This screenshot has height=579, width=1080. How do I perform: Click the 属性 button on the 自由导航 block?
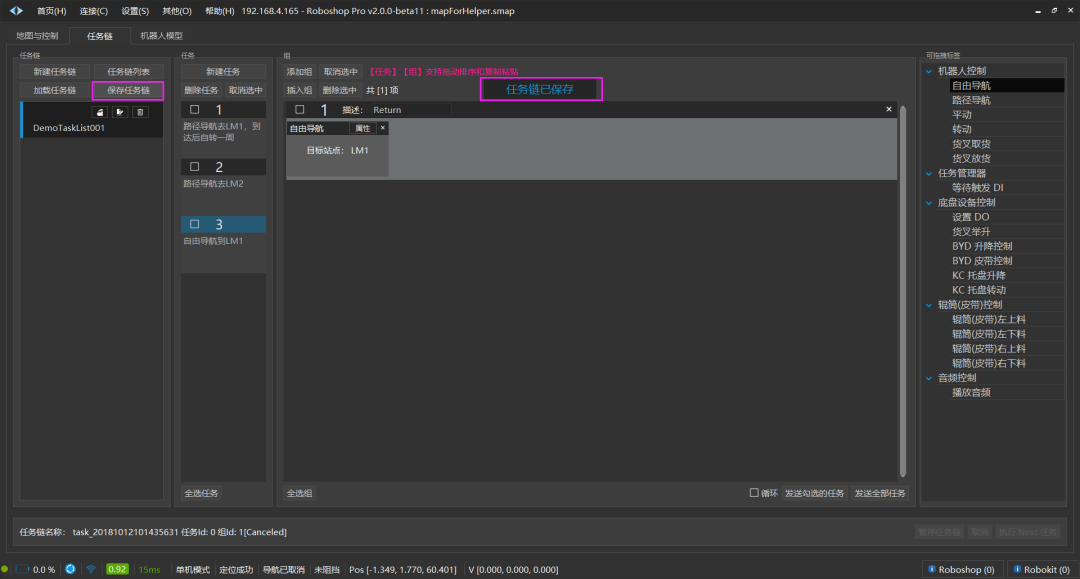tap(362, 128)
